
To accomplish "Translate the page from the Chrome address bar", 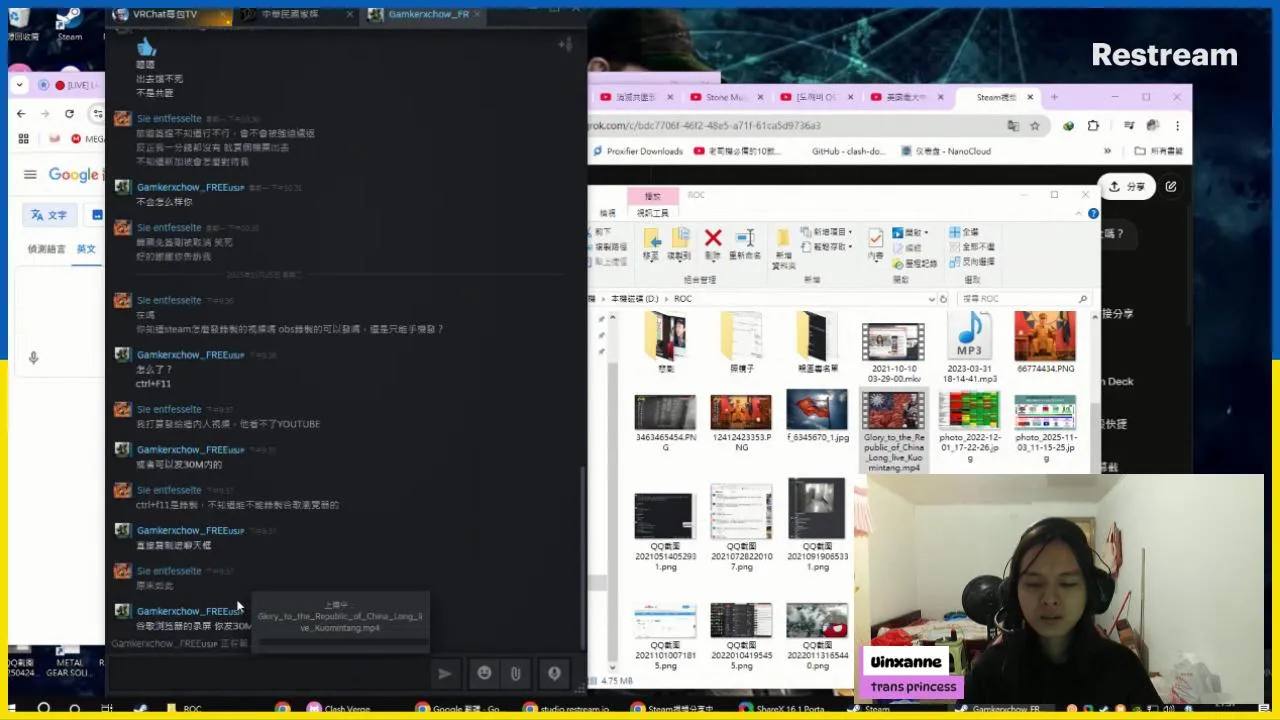I will tap(1013, 126).
